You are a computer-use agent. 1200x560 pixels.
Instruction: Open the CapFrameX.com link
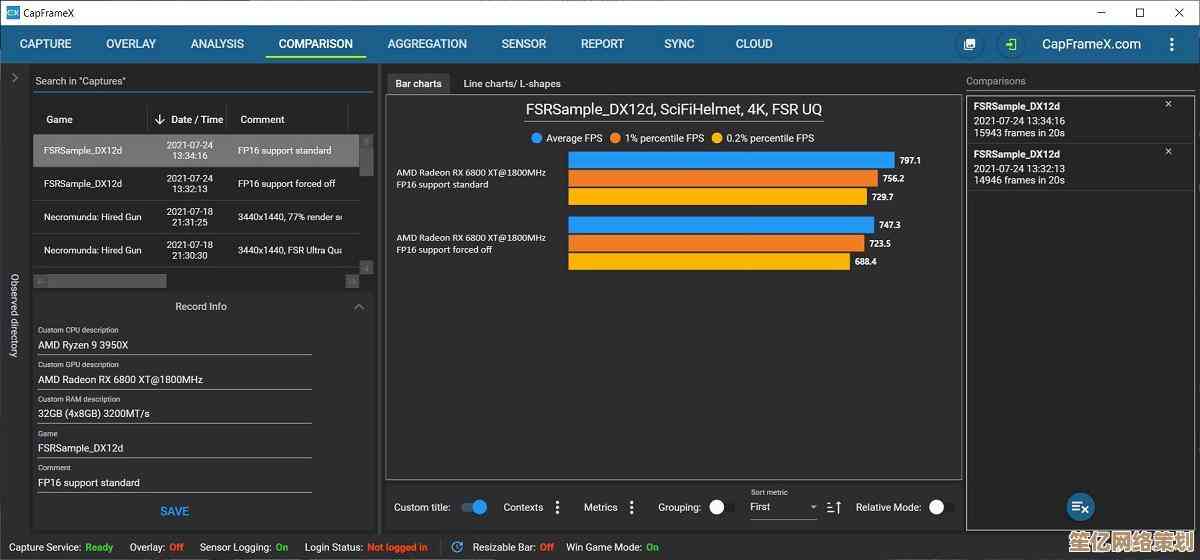pos(1091,44)
